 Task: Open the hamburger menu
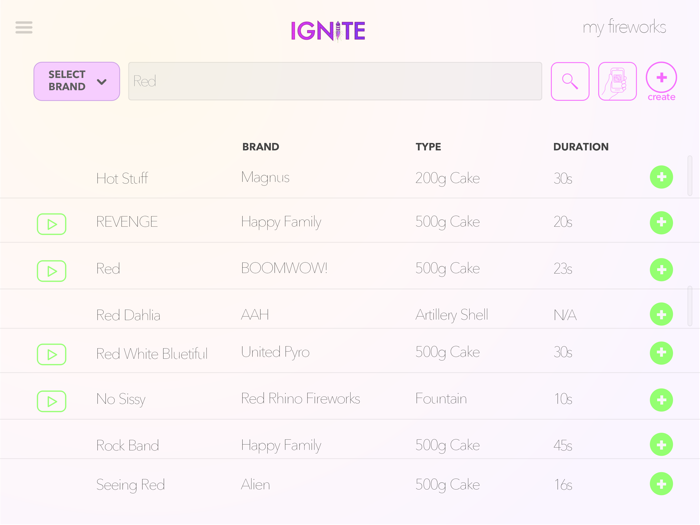point(24,27)
